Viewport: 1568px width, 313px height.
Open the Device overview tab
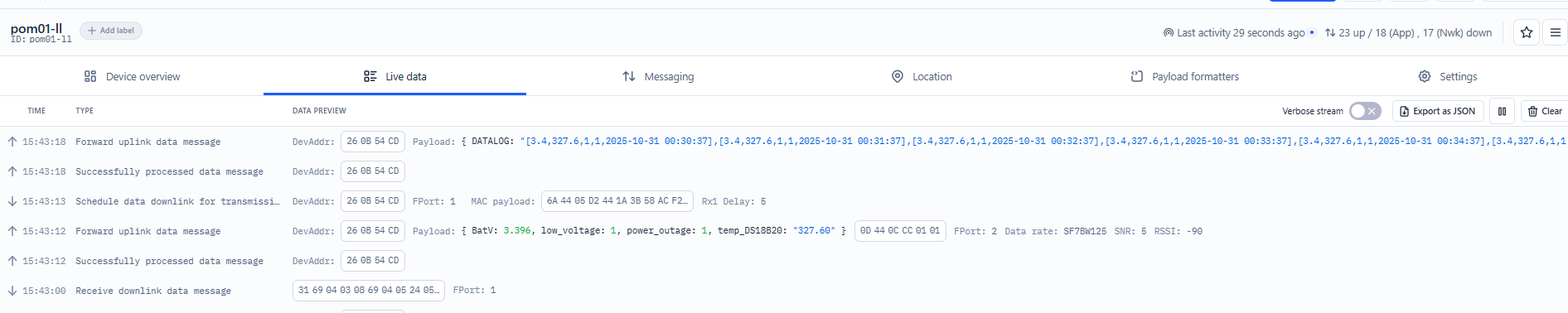click(x=132, y=76)
